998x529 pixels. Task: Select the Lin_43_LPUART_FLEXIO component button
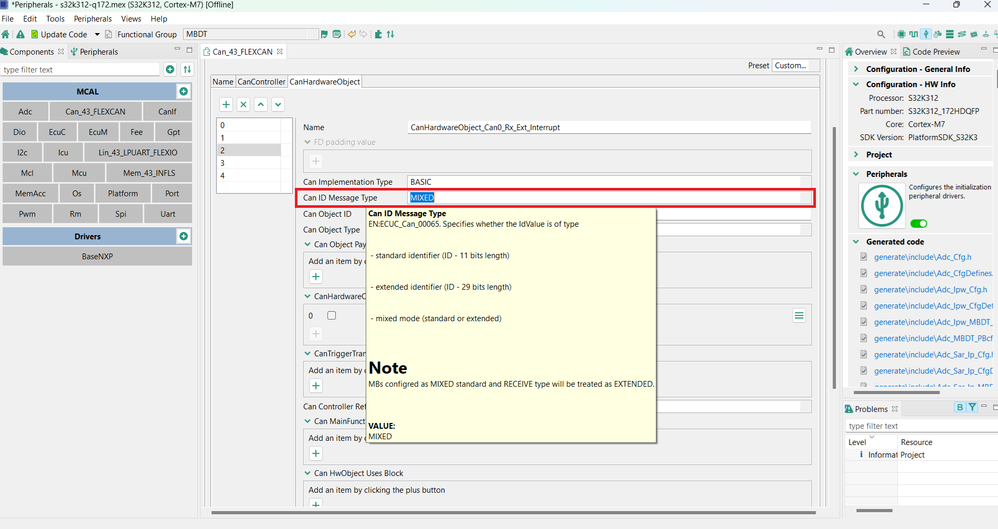pos(137,153)
